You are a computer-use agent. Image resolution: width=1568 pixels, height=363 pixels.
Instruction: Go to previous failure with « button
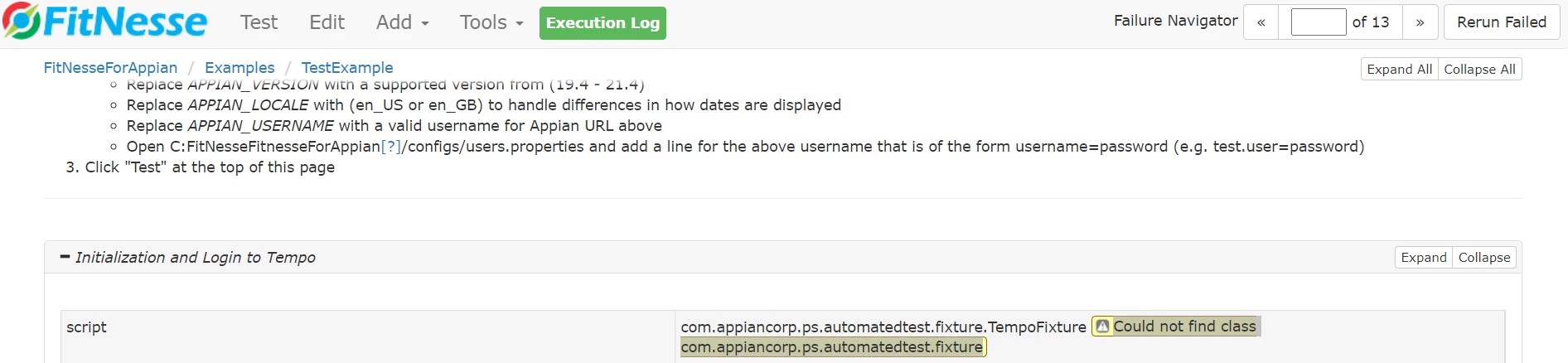coord(1261,22)
